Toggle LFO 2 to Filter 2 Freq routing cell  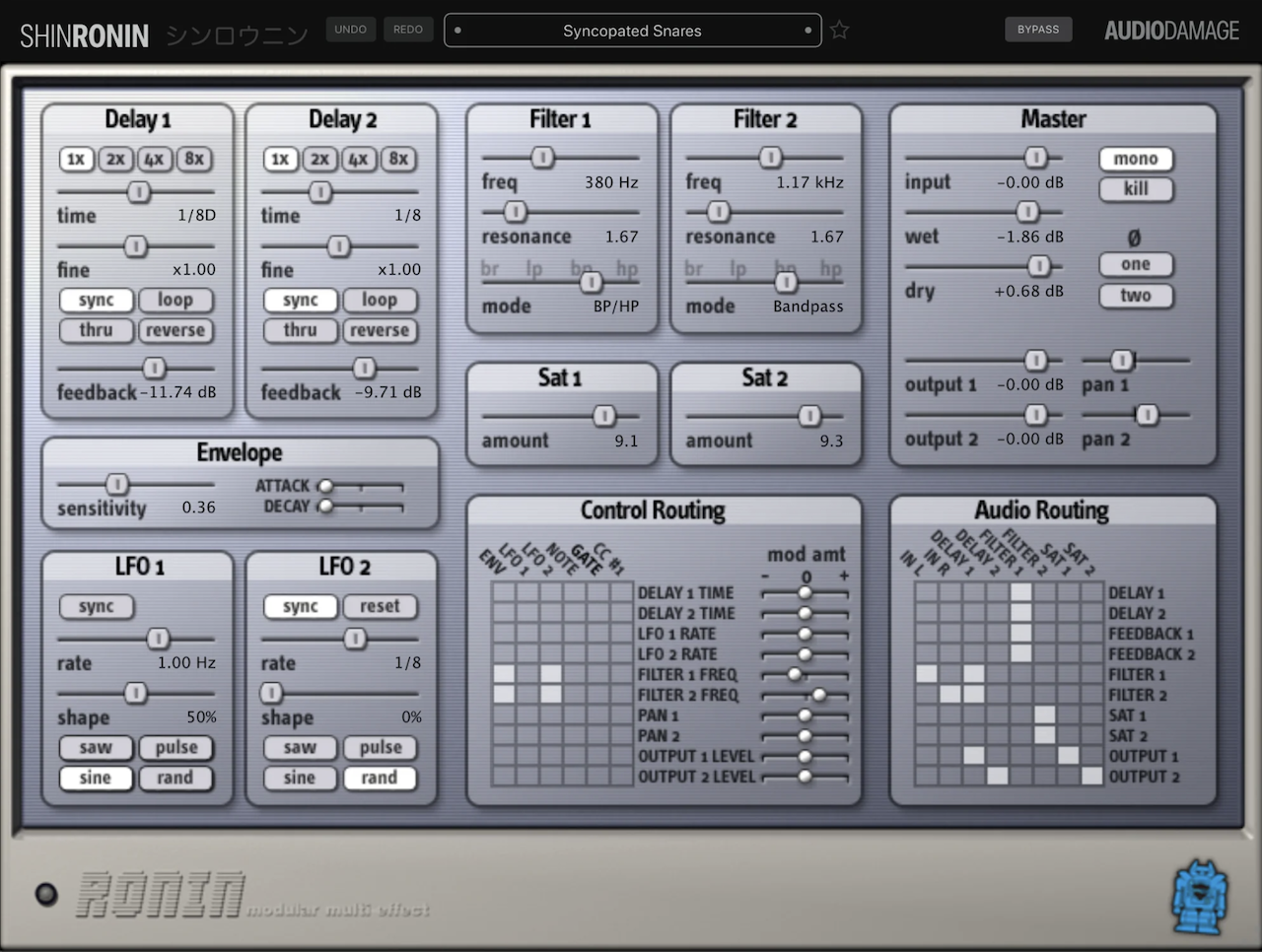click(x=551, y=695)
